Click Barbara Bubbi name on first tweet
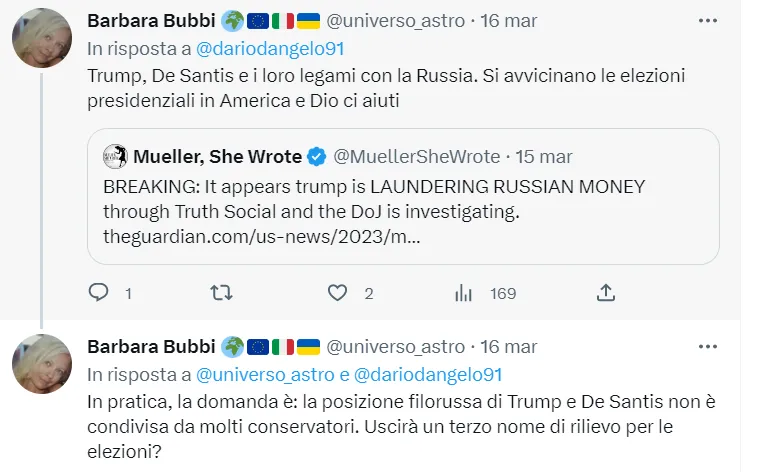 click(x=150, y=20)
